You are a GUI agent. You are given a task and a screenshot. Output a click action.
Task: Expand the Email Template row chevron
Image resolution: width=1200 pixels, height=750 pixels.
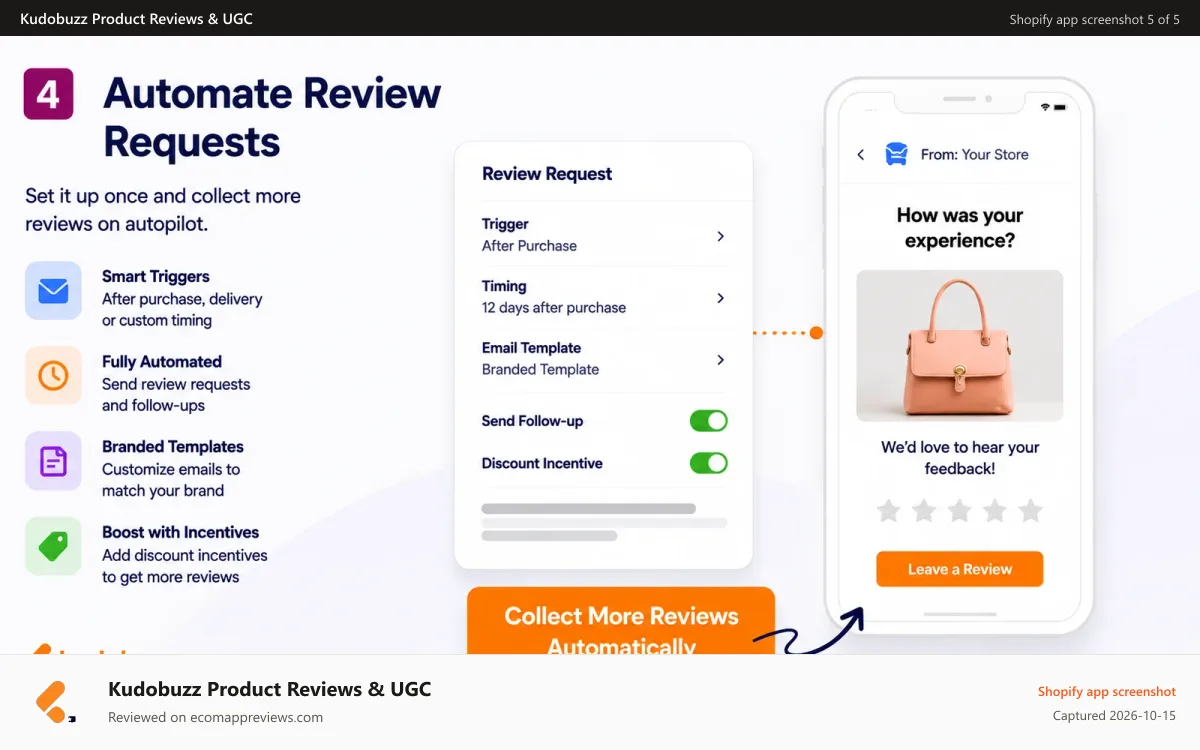720,360
